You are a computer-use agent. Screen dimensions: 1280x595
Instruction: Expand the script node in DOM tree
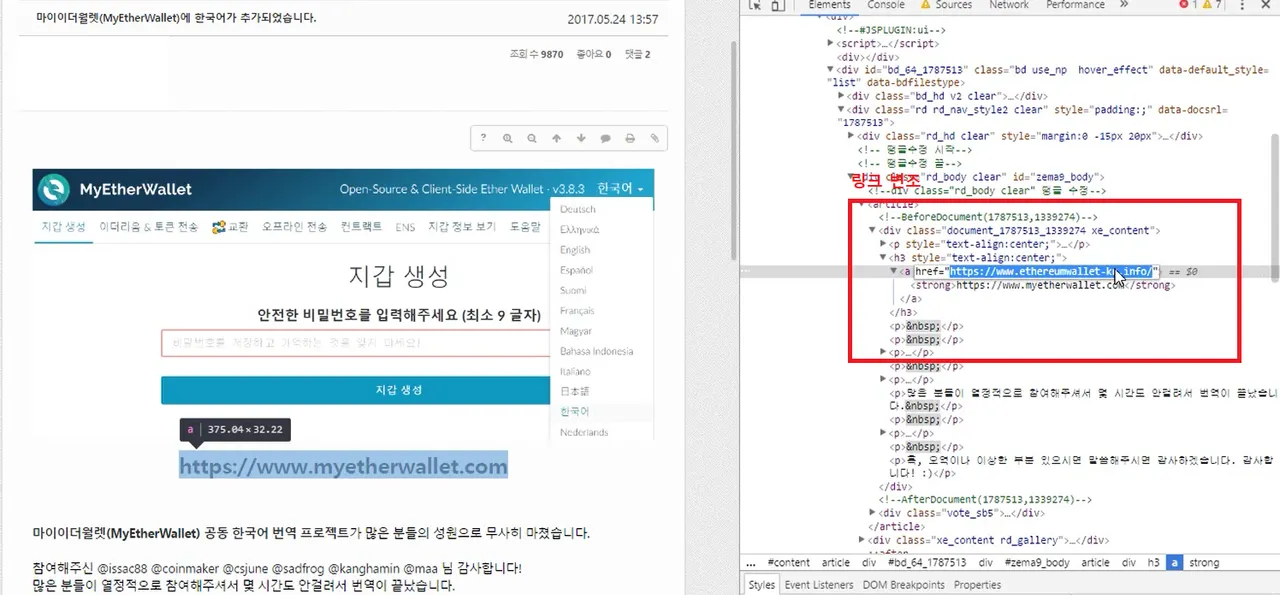coord(831,44)
